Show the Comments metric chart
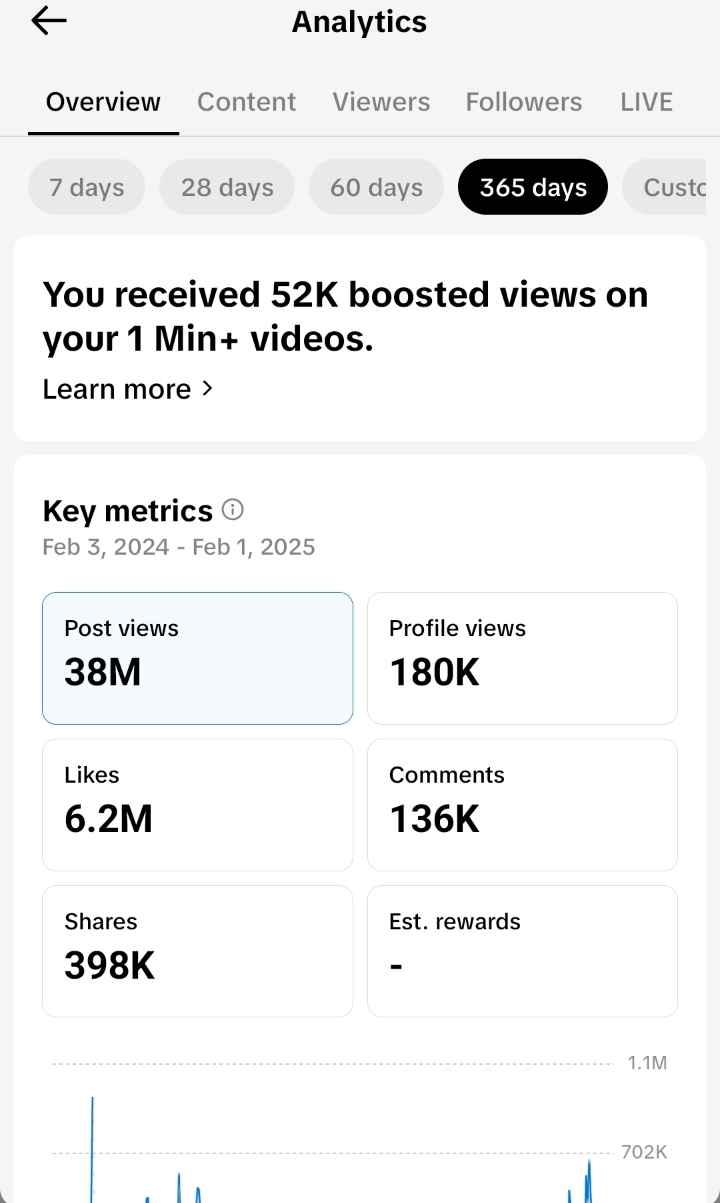Screen dimensions: 720x1203 522,805
